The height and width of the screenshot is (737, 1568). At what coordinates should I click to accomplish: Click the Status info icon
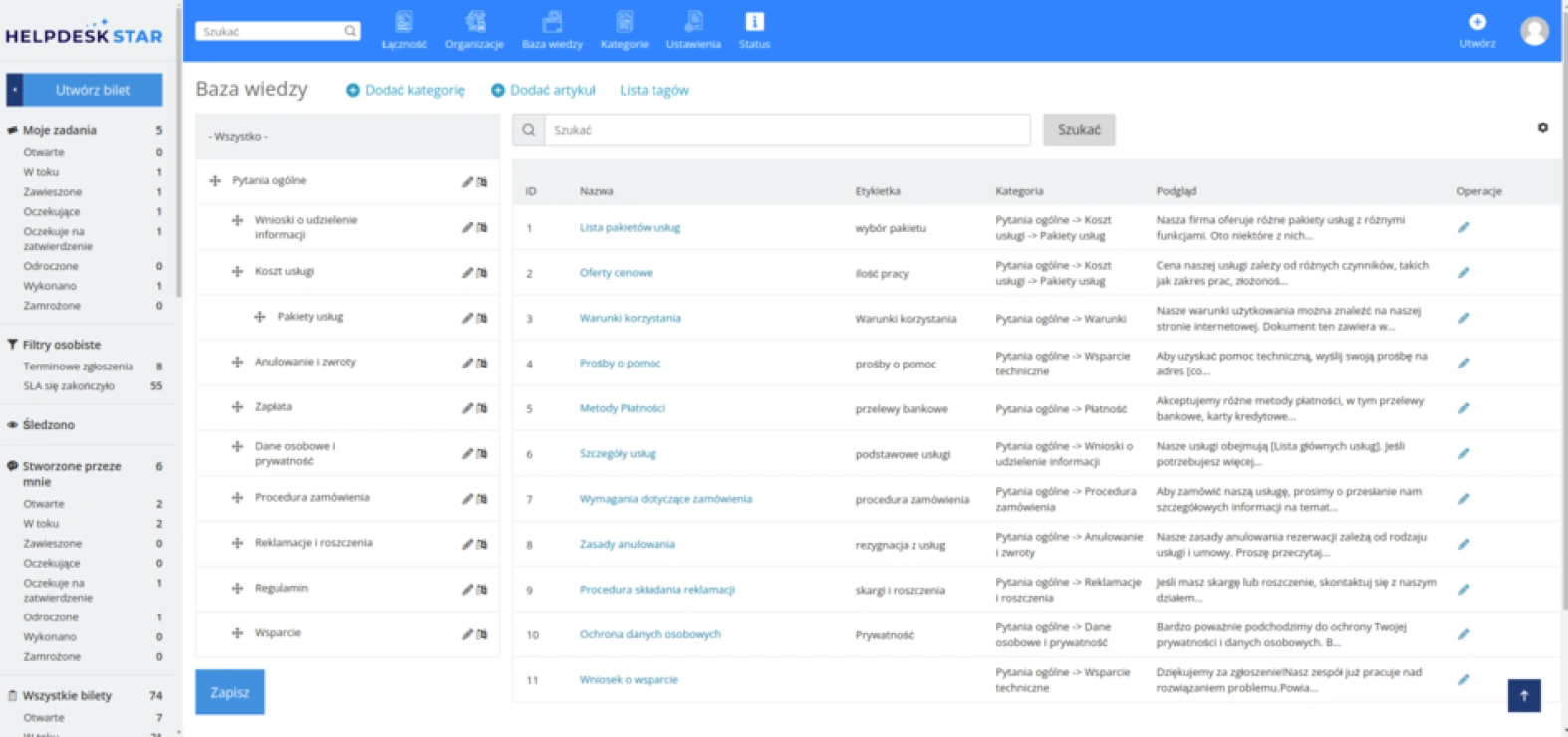[754, 22]
